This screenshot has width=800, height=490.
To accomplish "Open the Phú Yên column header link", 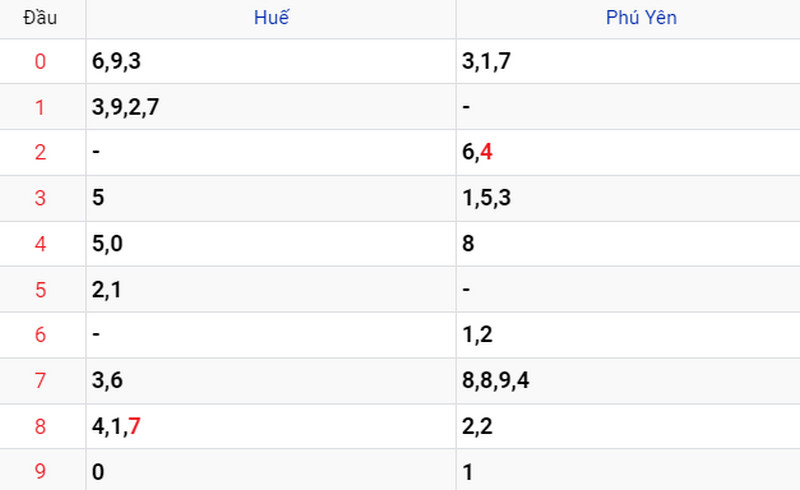I will [641, 18].
